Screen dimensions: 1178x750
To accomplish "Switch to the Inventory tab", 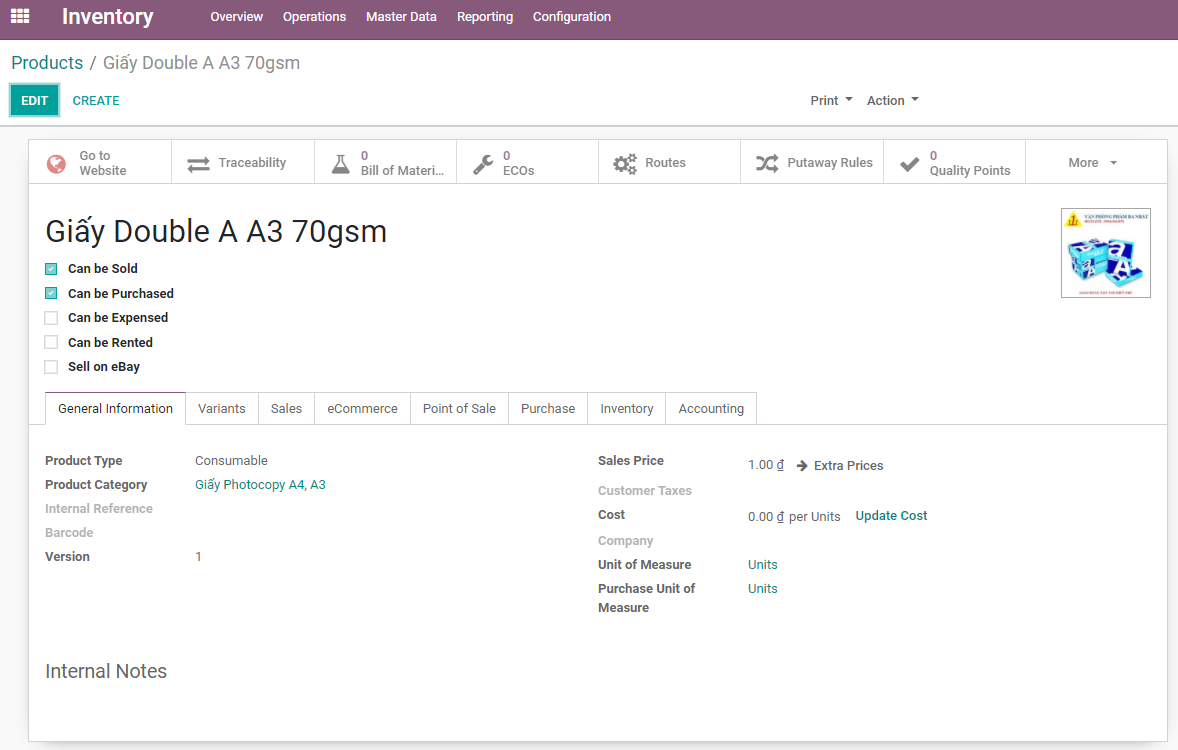I will pos(627,408).
